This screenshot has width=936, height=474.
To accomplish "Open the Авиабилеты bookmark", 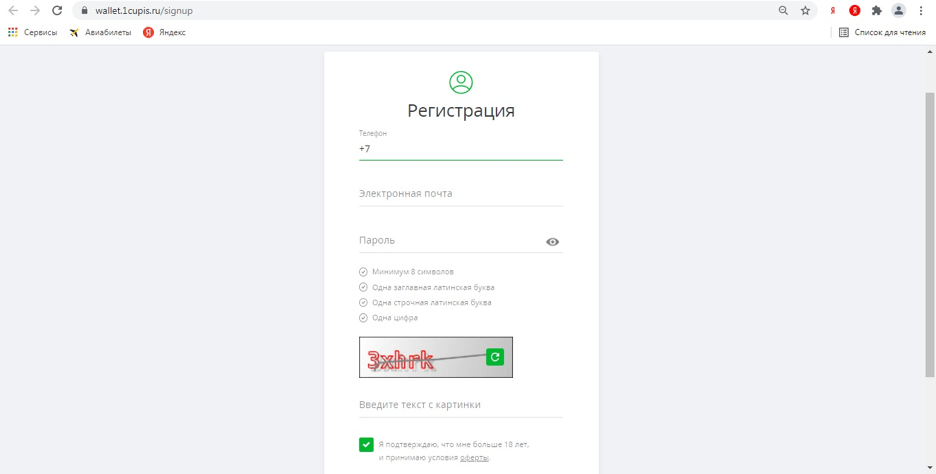I will pos(100,32).
